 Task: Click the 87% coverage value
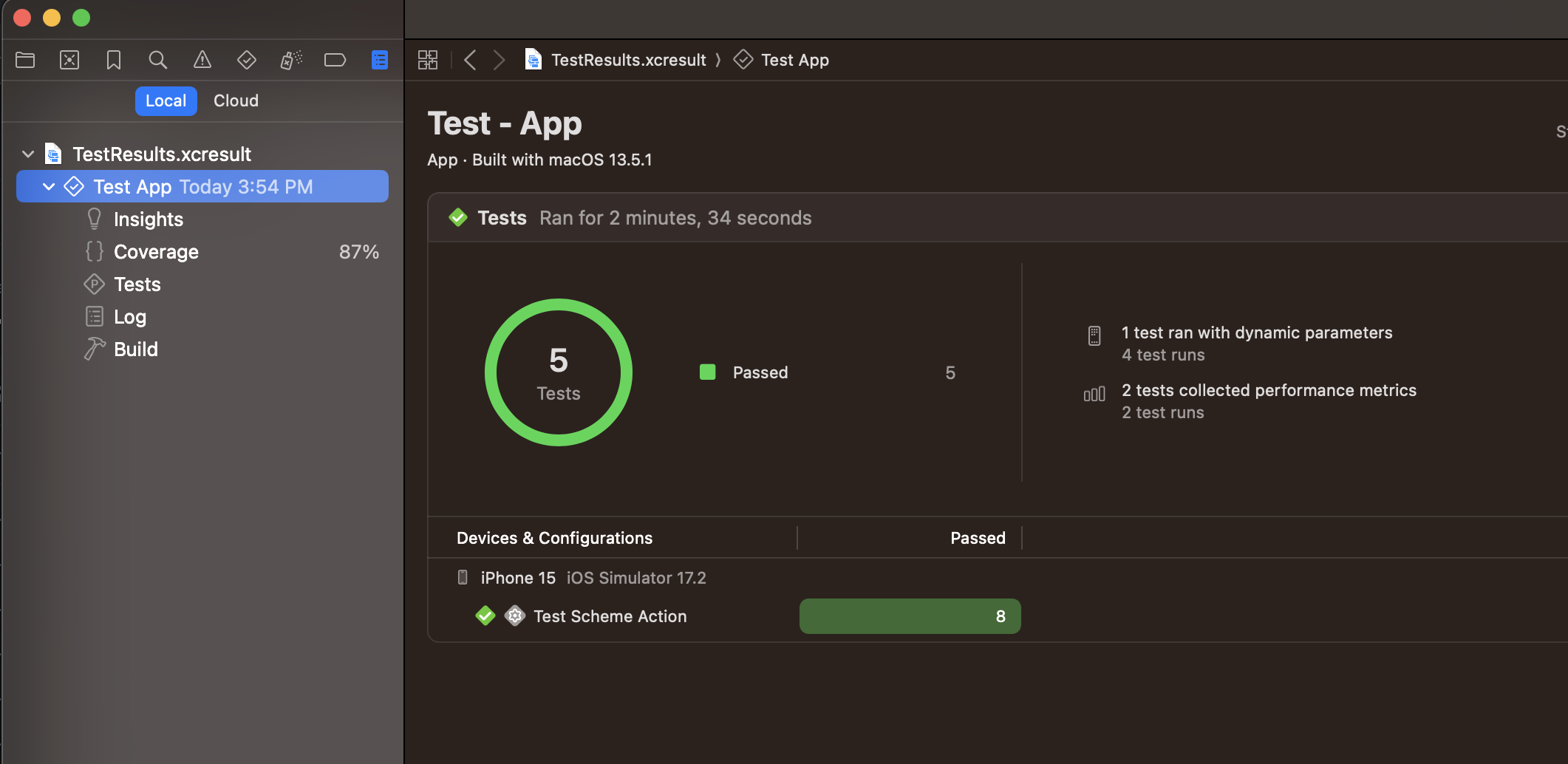tap(359, 251)
